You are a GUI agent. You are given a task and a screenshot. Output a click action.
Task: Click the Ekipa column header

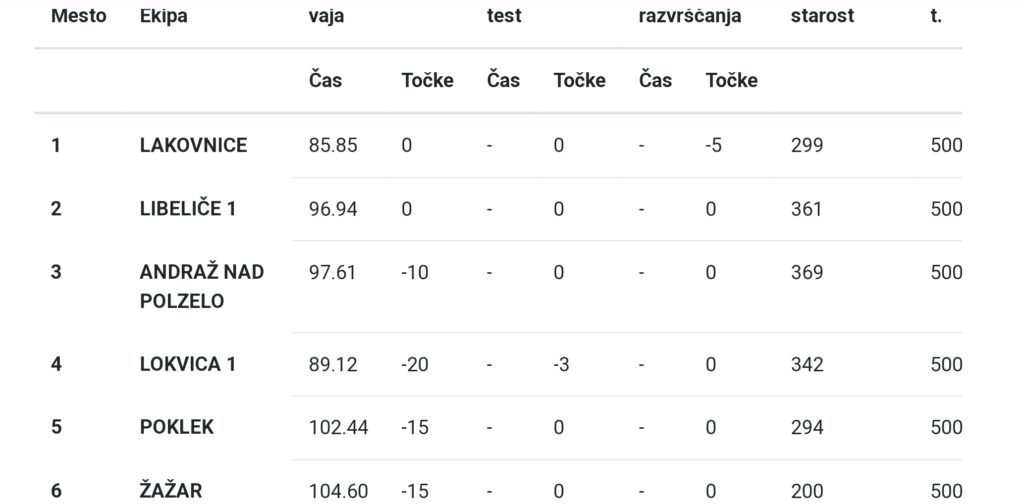pos(163,16)
